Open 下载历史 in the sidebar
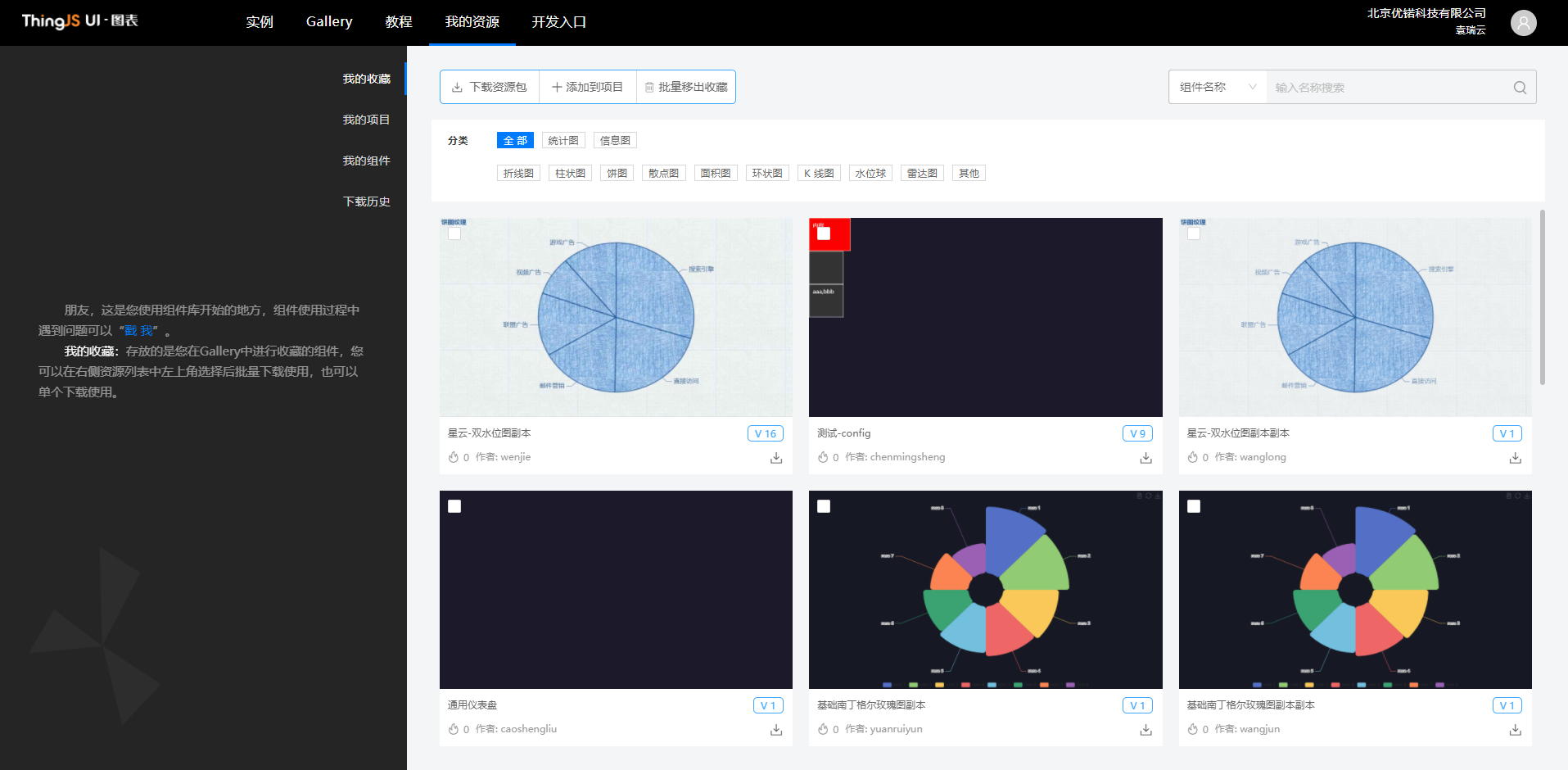Image resolution: width=1568 pixels, height=770 pixels. point(367,202)
